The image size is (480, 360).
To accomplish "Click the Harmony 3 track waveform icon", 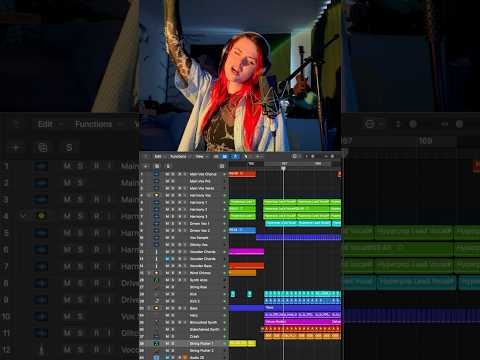I will coord(156,216).
